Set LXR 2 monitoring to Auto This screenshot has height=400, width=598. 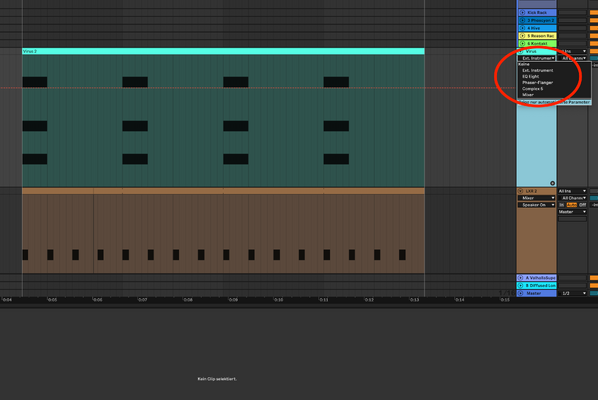pyautogui.click(x=572, y=205)
